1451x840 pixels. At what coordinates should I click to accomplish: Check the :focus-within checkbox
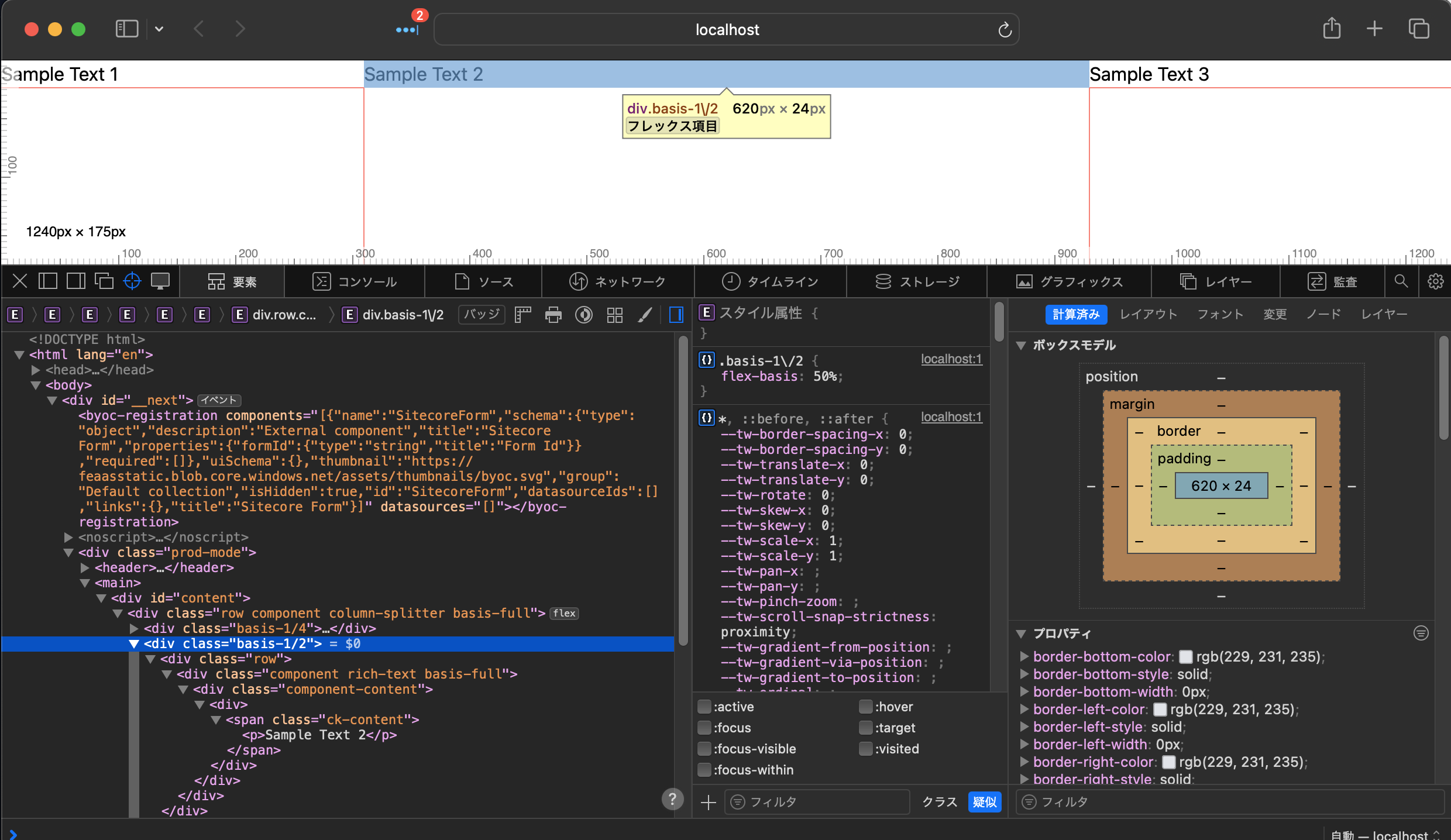coord(704,770)
